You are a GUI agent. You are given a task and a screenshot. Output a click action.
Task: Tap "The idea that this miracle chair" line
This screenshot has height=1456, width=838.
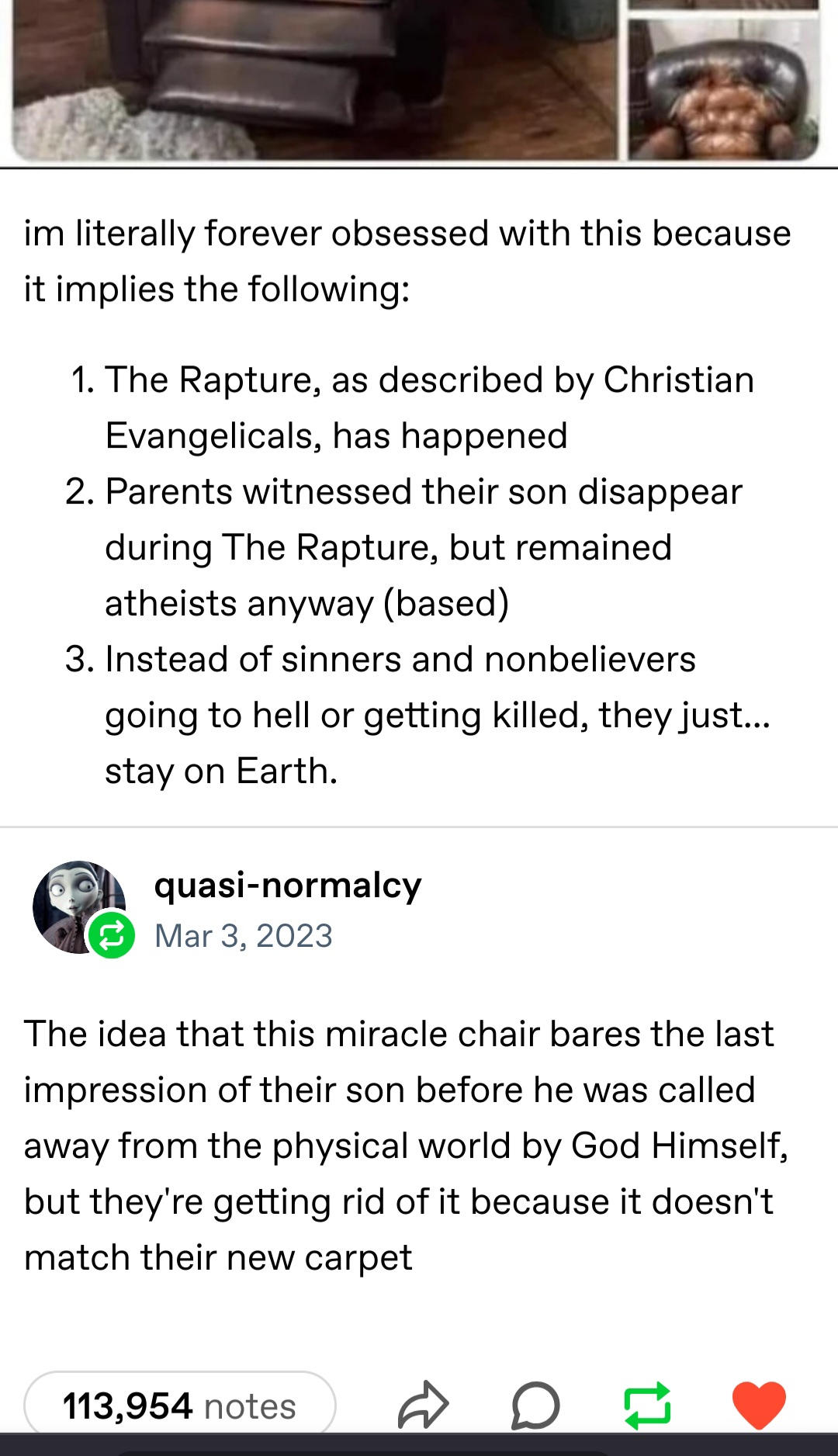(399, 1035)
